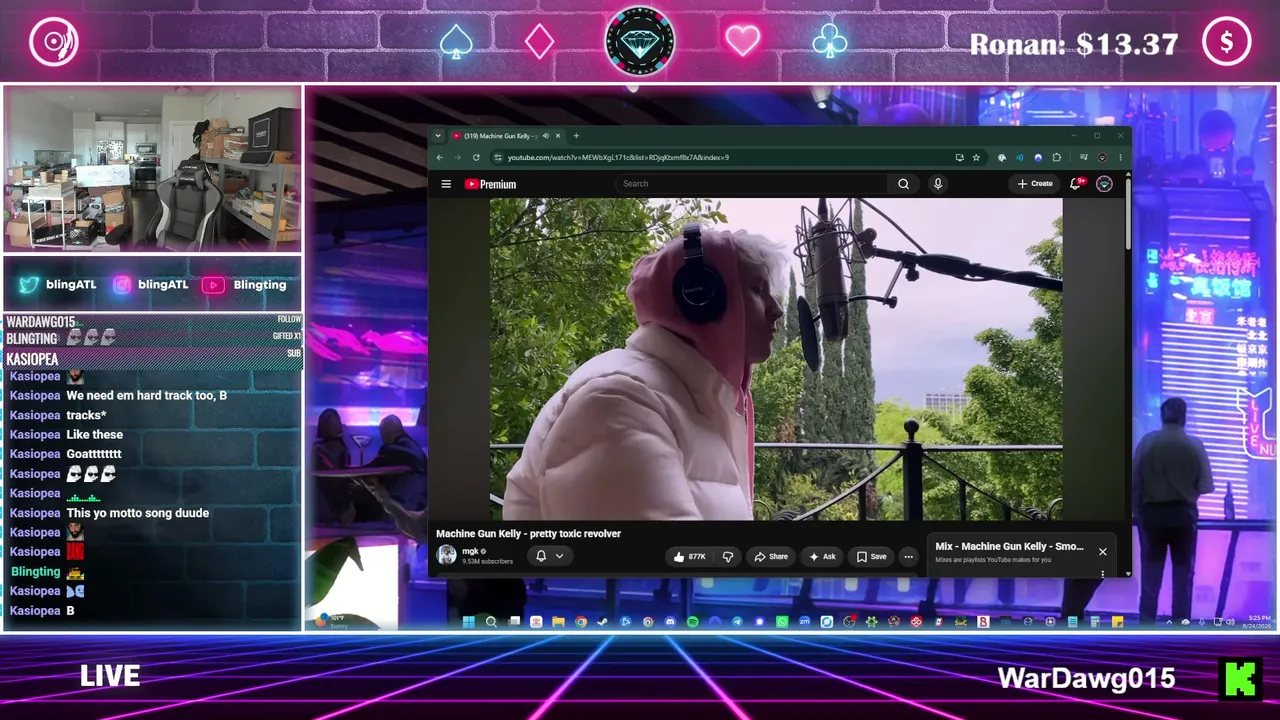Viewport: 1280px width, 720px height.
Task: Click the Ask button under the video
Action: click(822, 556)
